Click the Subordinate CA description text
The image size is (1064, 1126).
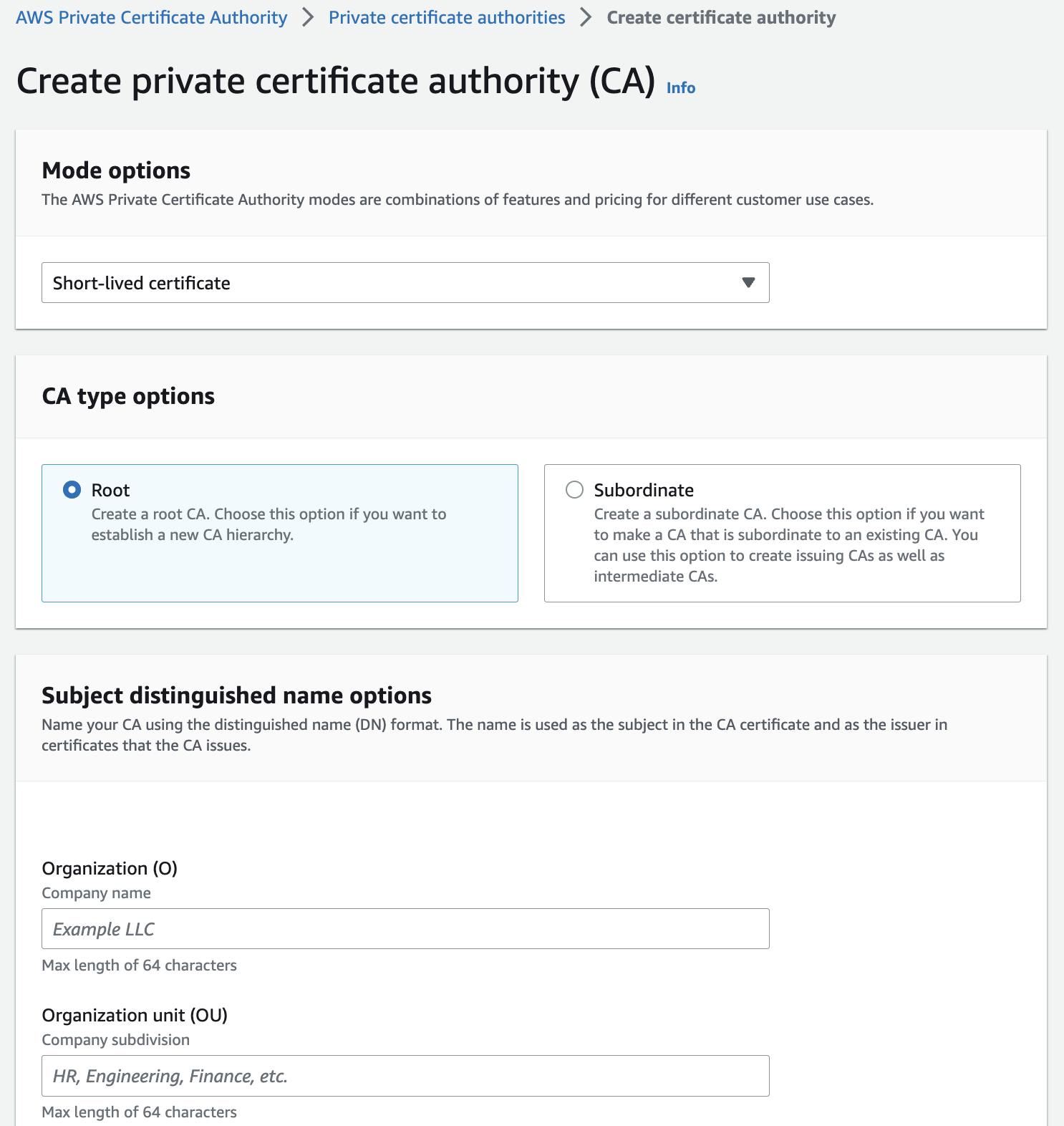point(788,545)
